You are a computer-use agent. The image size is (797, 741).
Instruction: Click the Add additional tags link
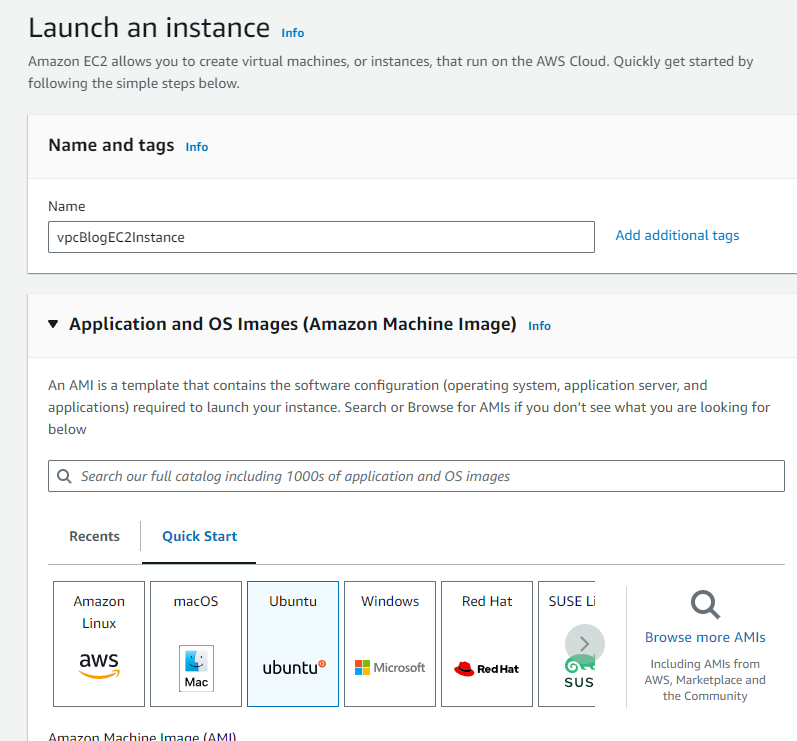pos(677,235)
